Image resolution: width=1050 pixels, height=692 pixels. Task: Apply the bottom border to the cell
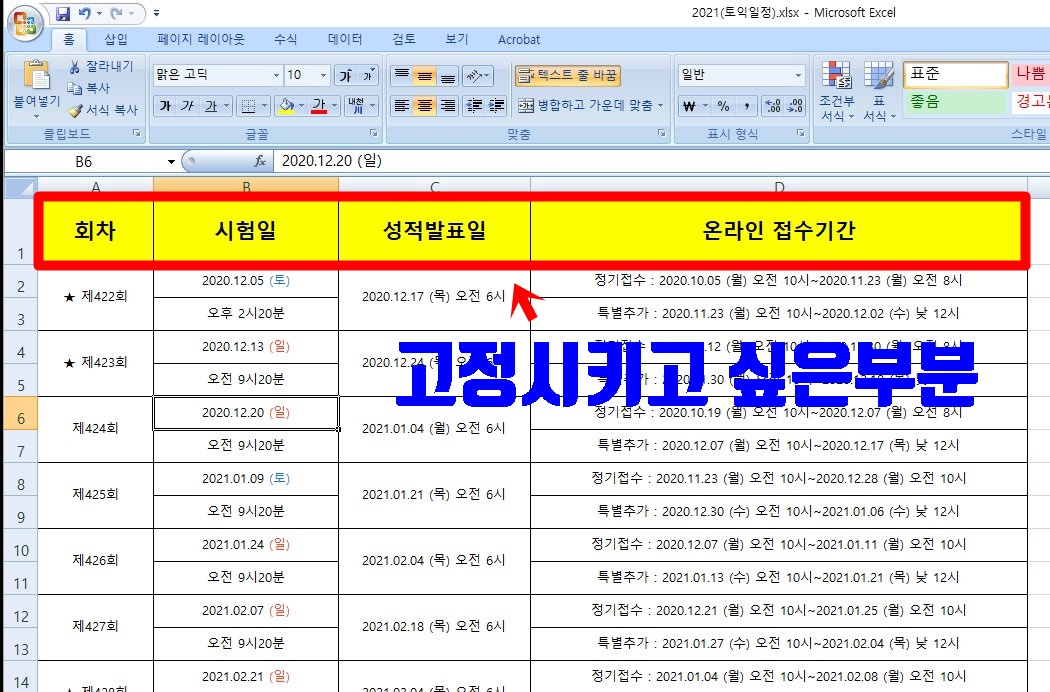point(248,106)
